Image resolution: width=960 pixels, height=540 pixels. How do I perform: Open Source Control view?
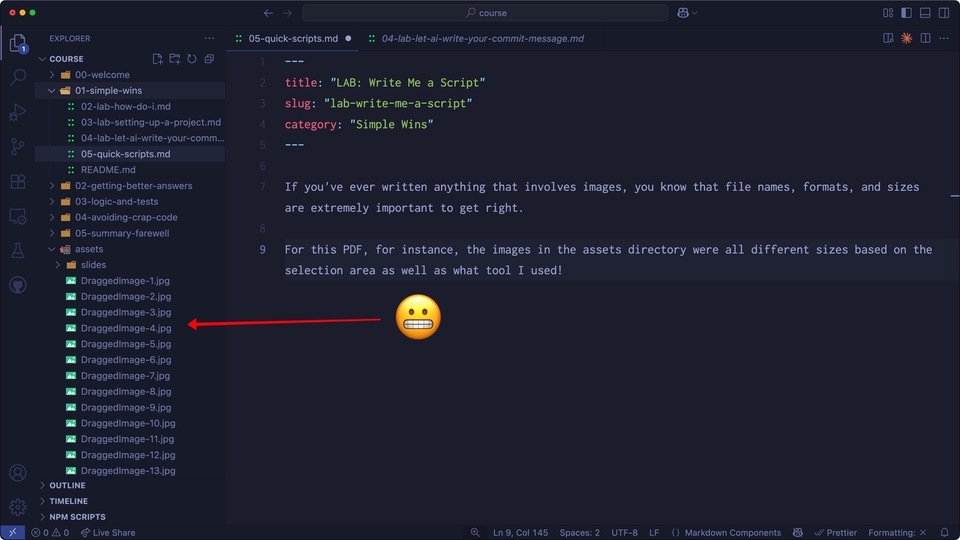pyautogui.click(x=18, y=146)
